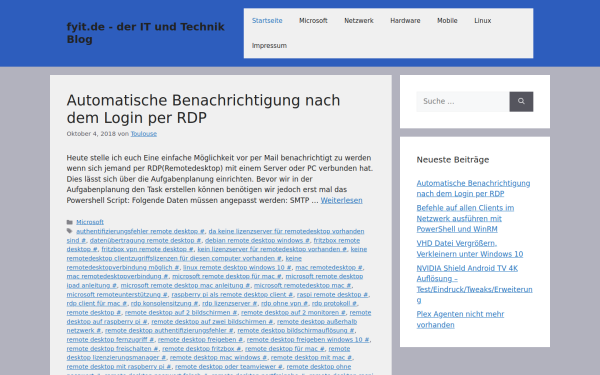
Task: Open sidebar post Plex Agenten nicht mehr vorhanden
Action: pyautogui.click(x=460, y=320)
